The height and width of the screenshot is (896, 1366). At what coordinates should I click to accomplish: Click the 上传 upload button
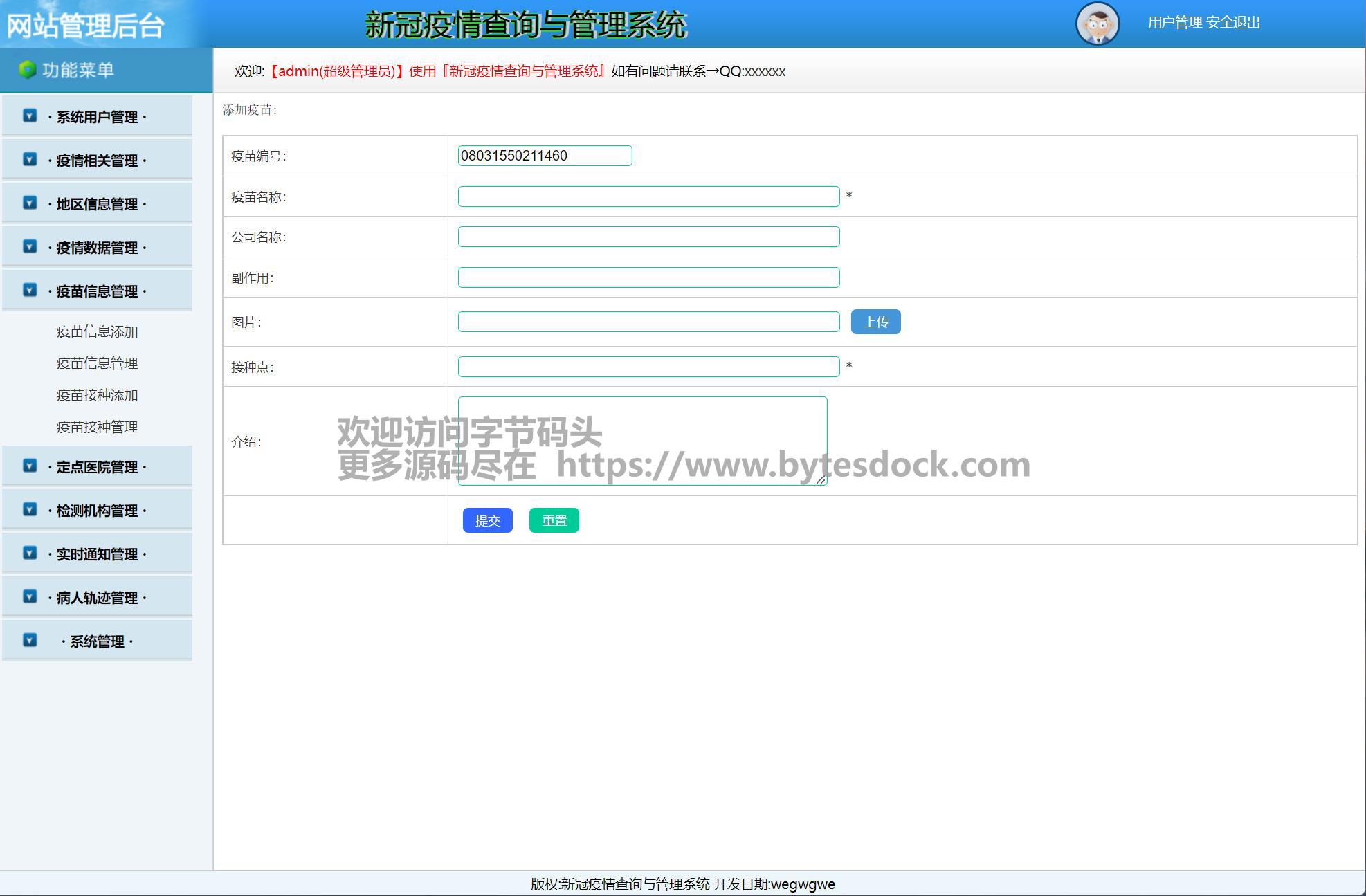pyautogui.click(x=875, y=322)
